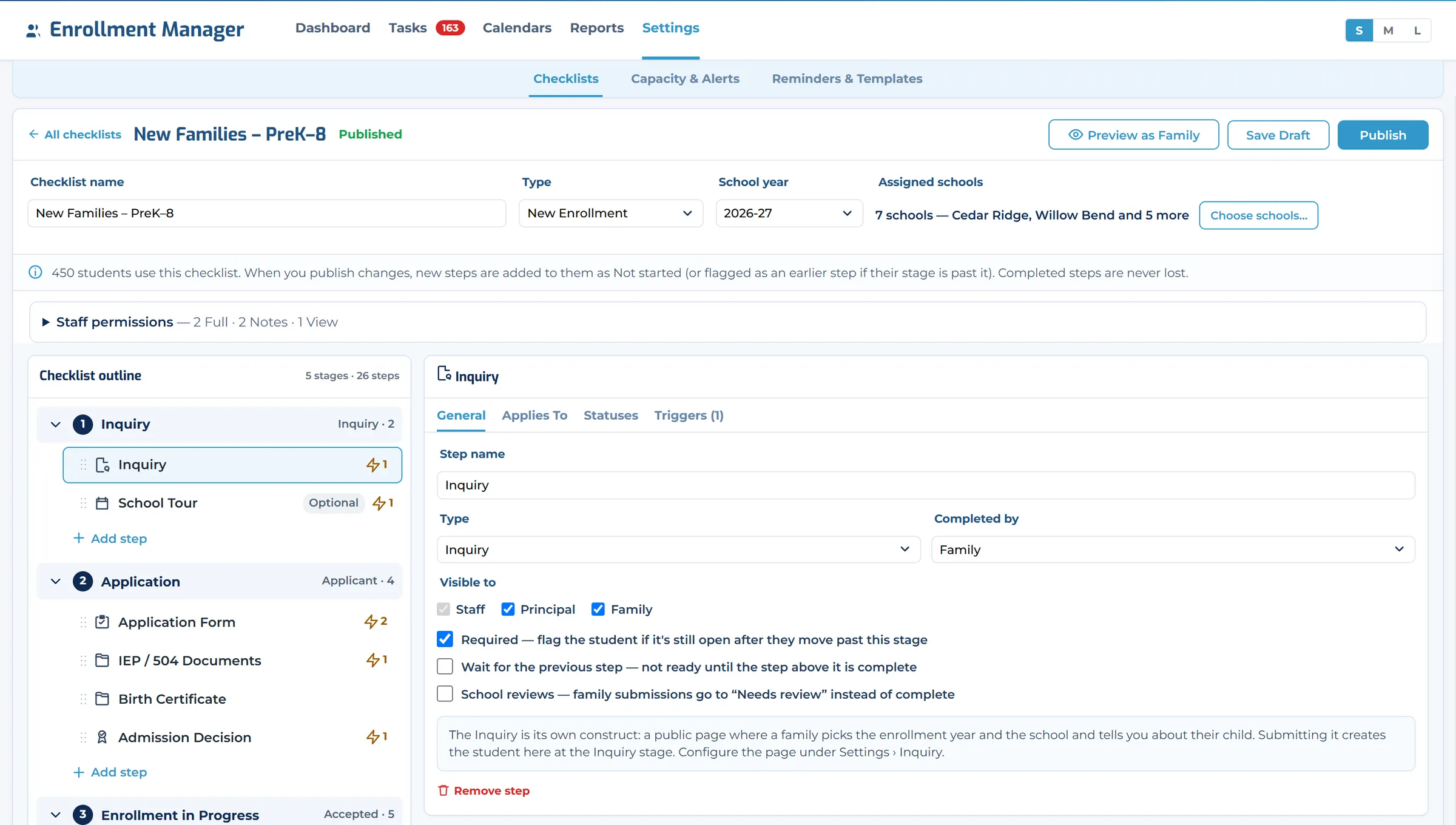Click the Inquiry step document icon in outline
This screenshot has width=1456, height=825.
(103, 465)
